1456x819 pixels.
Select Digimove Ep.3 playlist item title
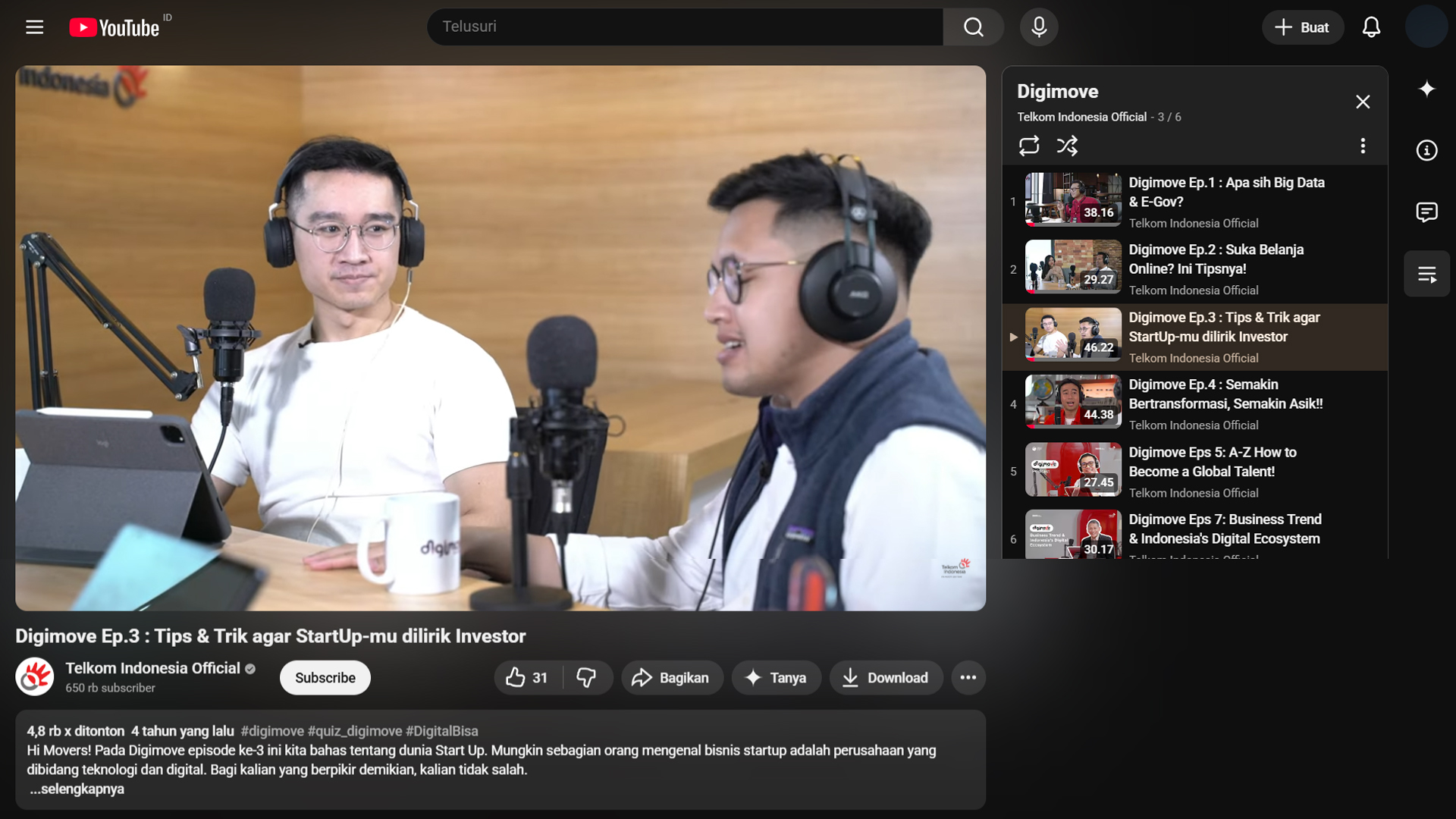point(1224,327)
